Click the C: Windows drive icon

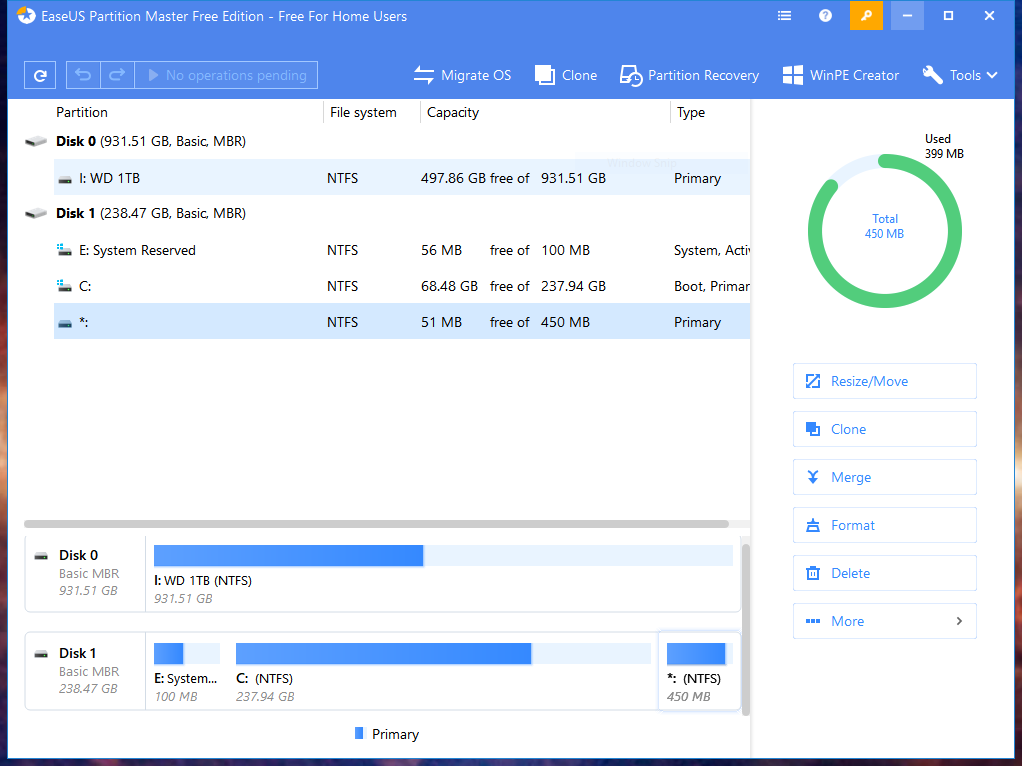[64, 286]
